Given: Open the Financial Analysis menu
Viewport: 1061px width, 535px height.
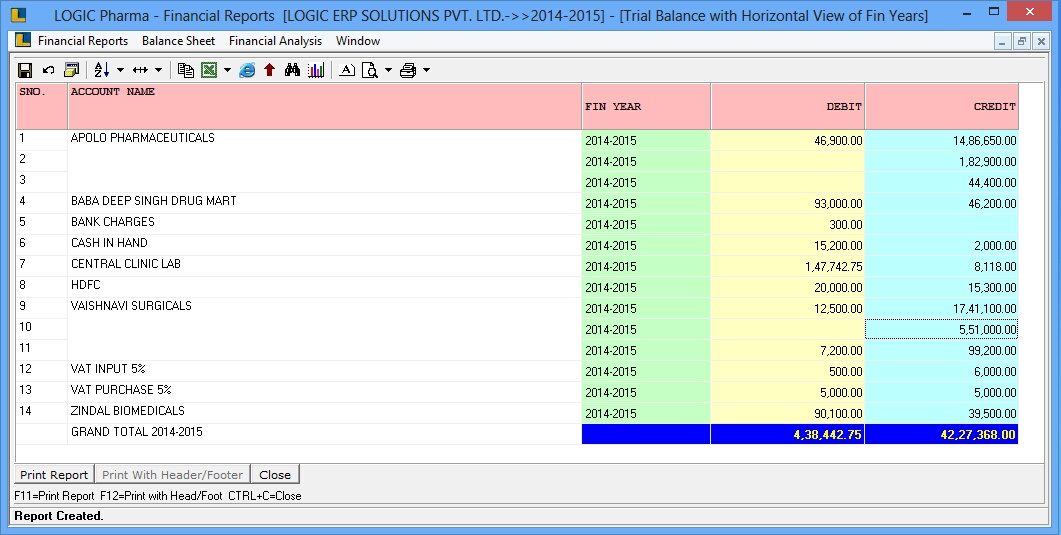Looking at the screenshot, I should [x=275, y=41].
